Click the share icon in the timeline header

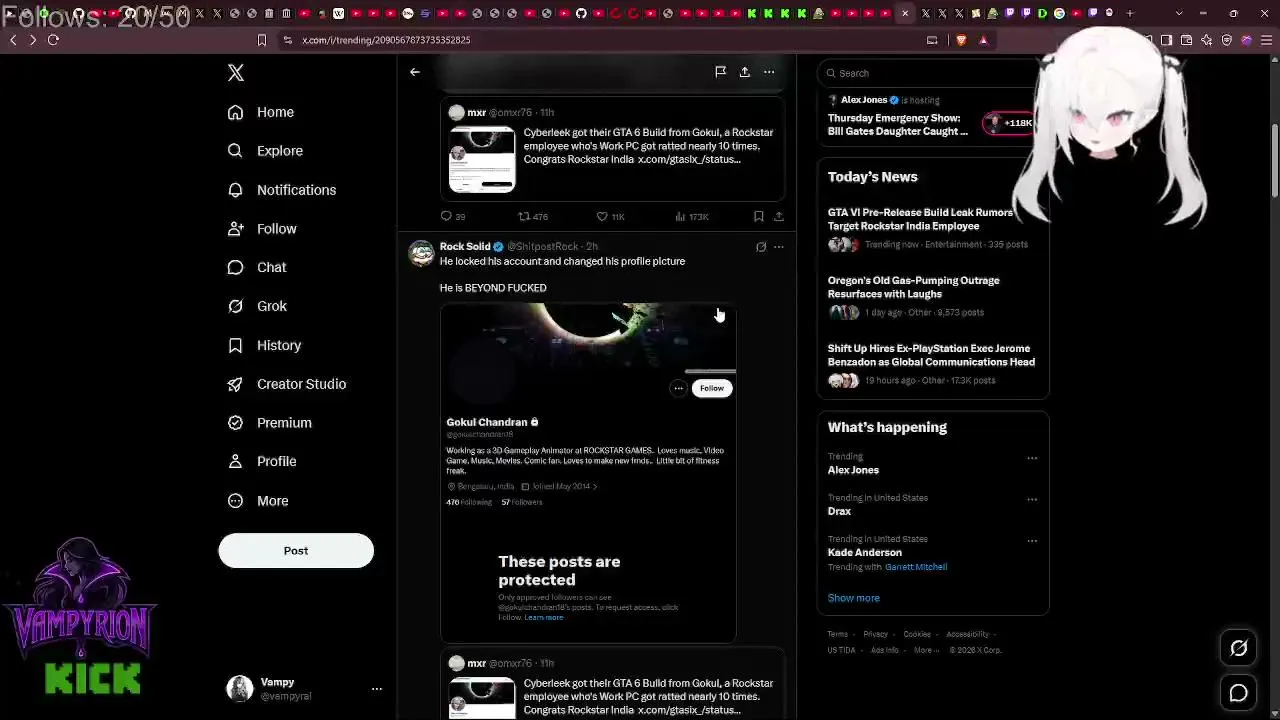[x=745, y=72]
